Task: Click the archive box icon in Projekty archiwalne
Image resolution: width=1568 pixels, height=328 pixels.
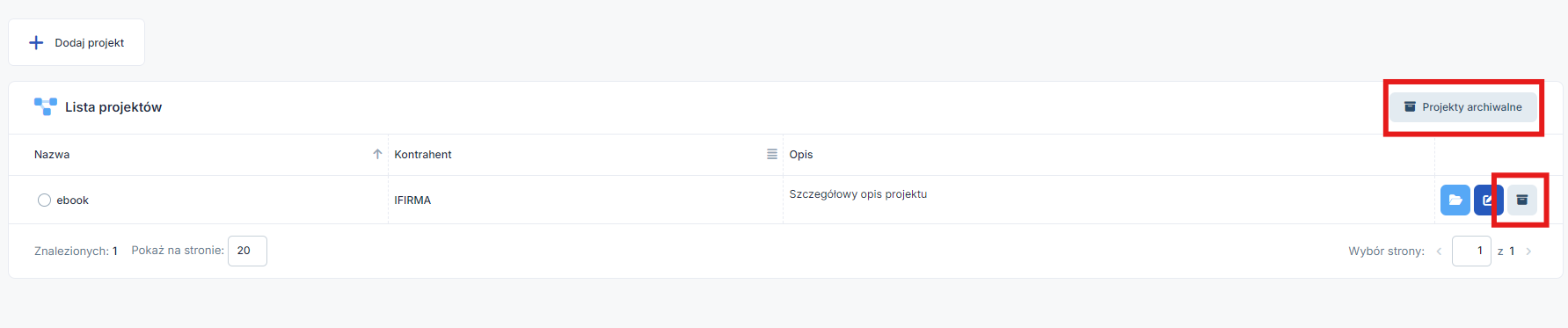Action: tap(1410, 106)
